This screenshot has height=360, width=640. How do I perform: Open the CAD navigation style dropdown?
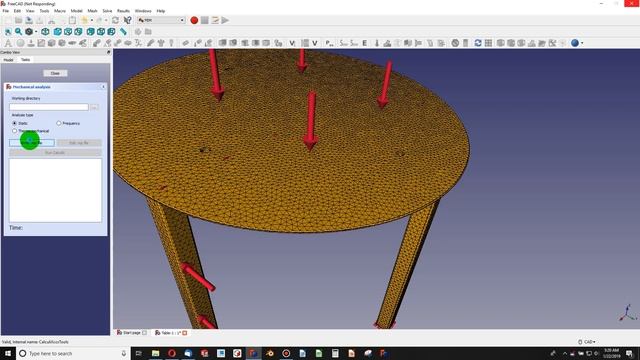pos(587,342)
